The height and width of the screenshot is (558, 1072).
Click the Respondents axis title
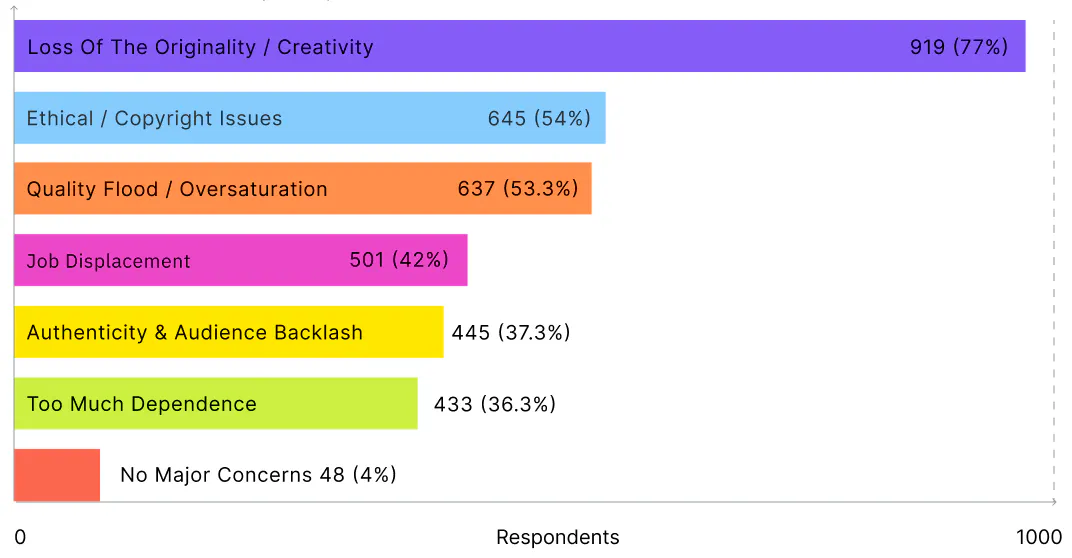(x=558, y=537)
